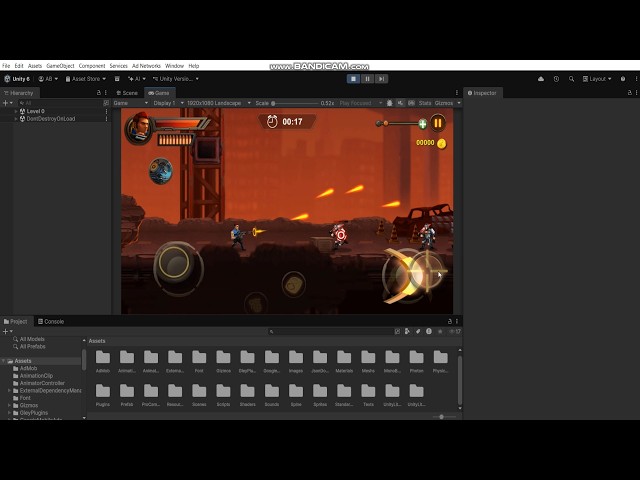Open the Scripts folder thumbnail
The height and width of the screenshot is (480, 640).
point(223,395)
